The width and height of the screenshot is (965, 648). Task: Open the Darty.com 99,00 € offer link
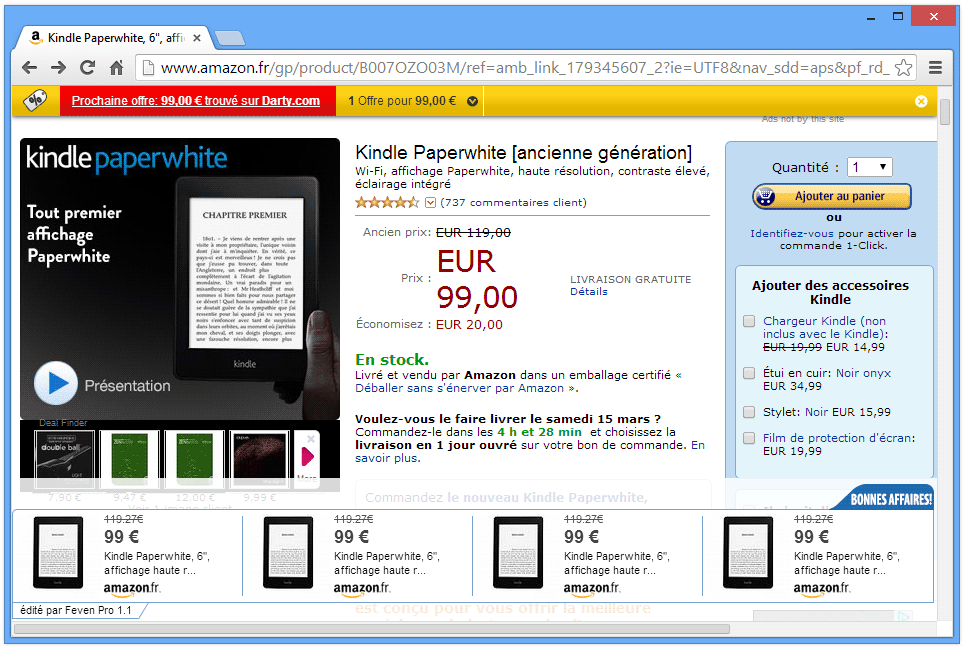(x=196, y=101)
